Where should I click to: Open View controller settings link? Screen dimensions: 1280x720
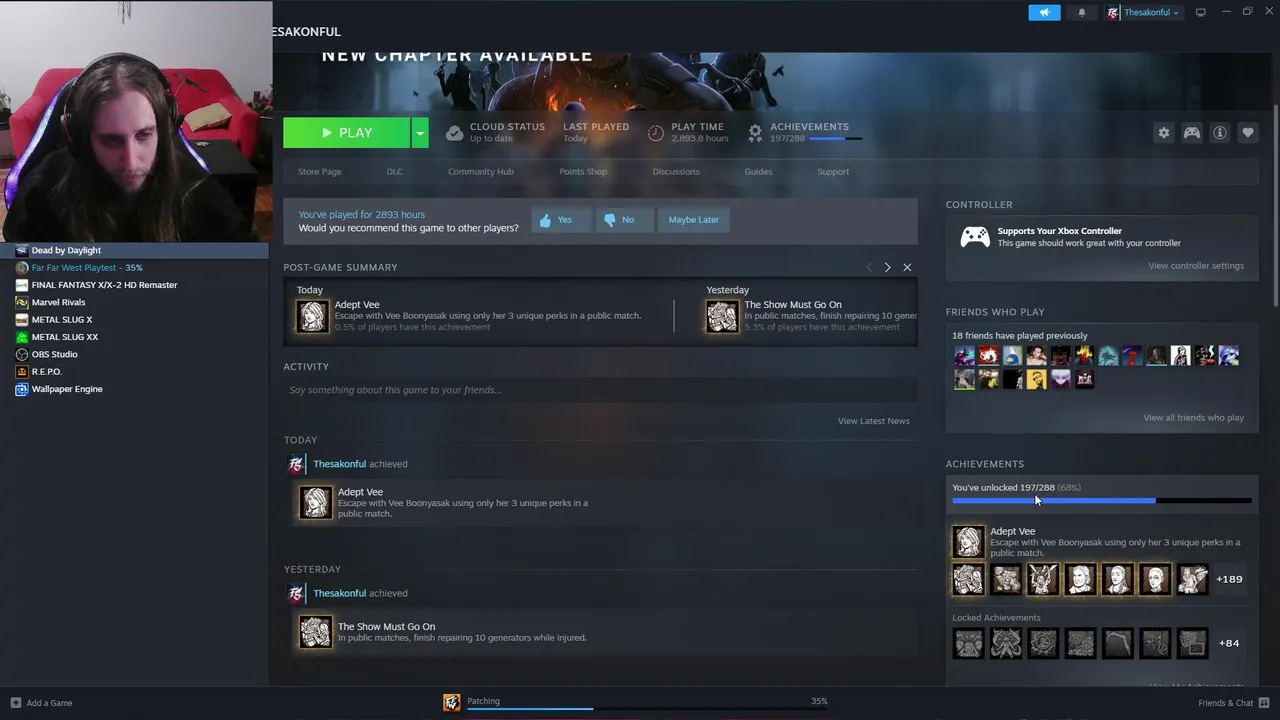click(1196, 266)
